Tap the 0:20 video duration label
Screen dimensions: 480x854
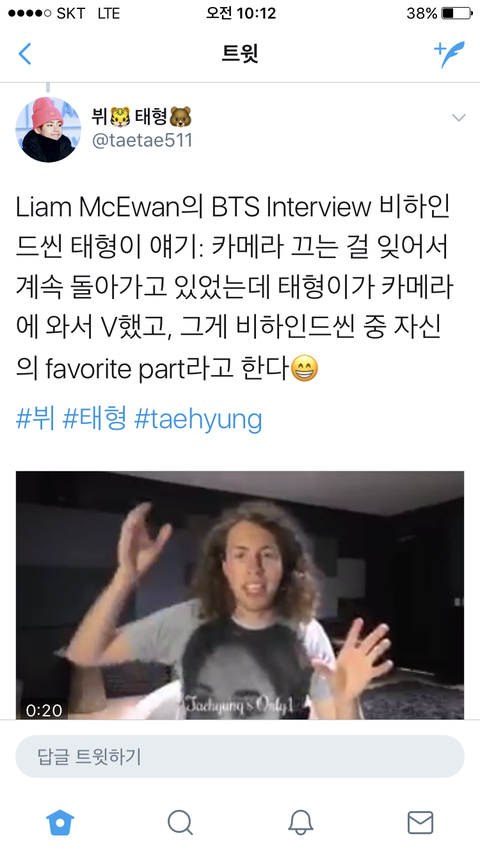click(x=44, y=710)
